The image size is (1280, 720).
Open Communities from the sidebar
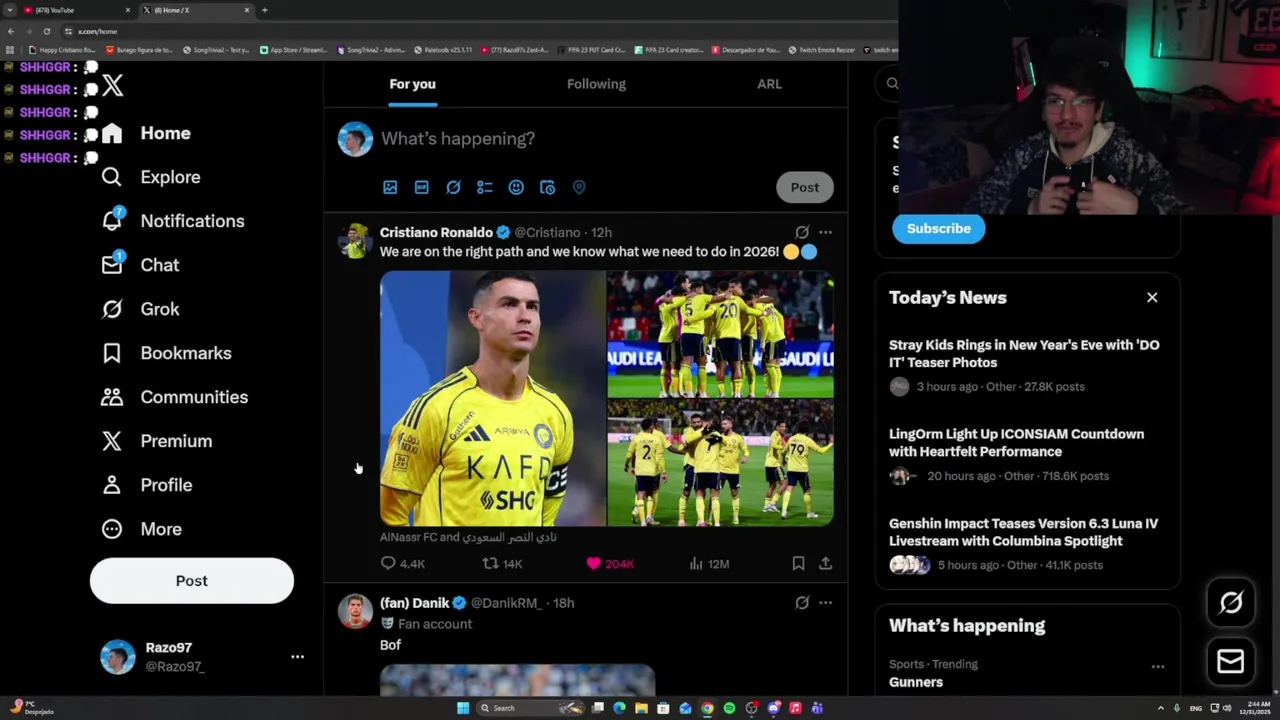[174, 397]
